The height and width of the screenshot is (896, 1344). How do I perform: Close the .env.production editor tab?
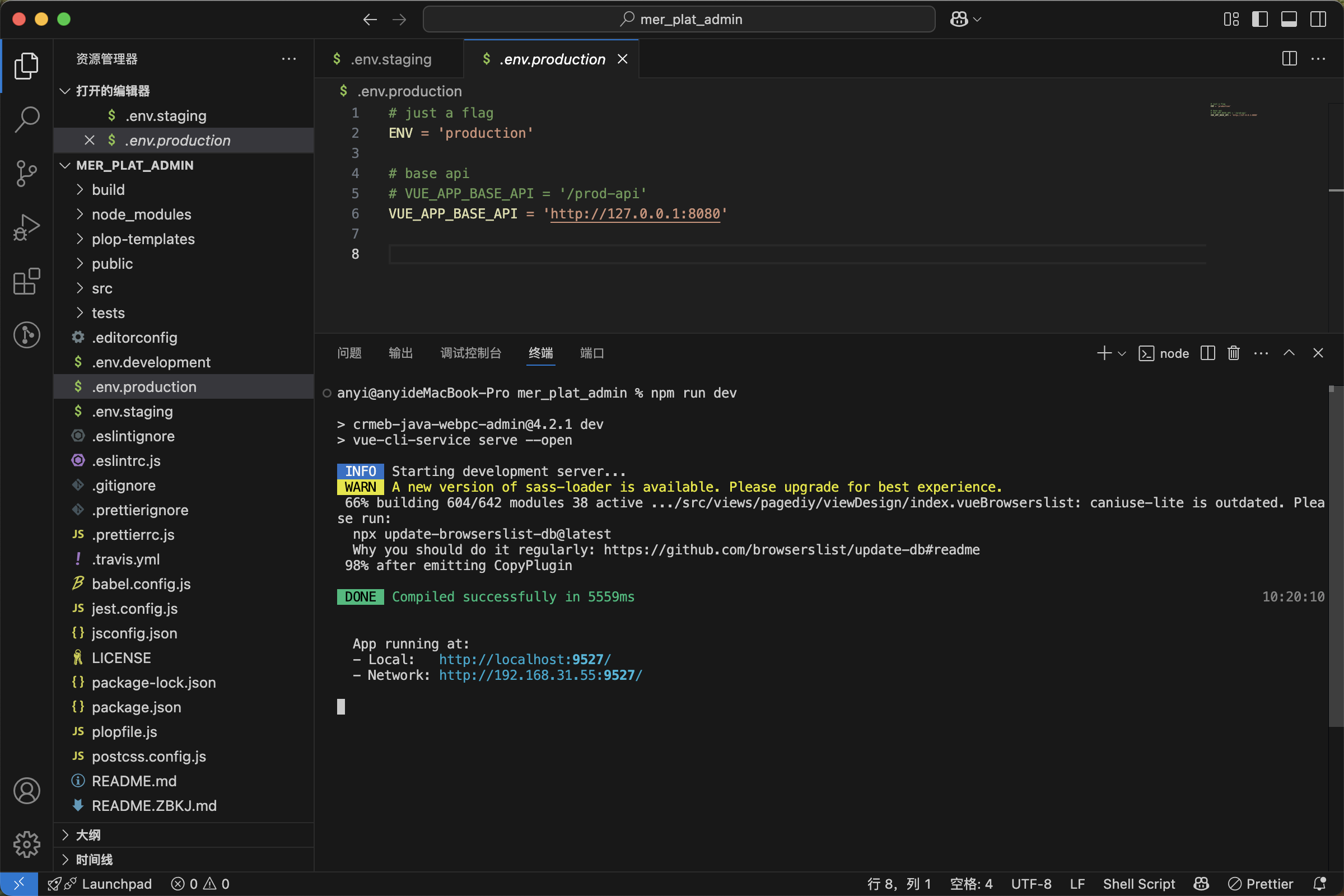tap(622, 59)
